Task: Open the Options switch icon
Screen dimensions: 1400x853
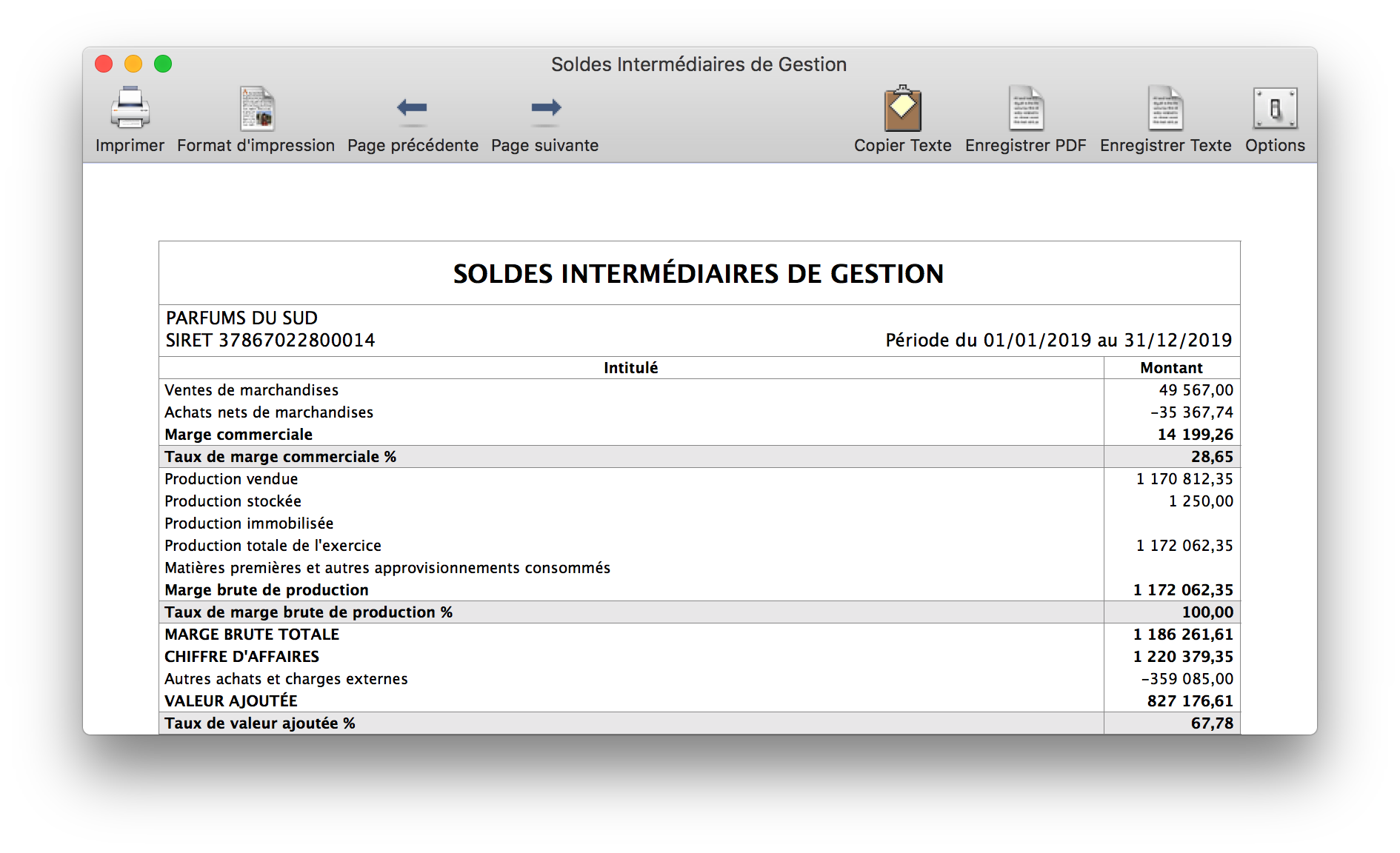Action: 1275,108
